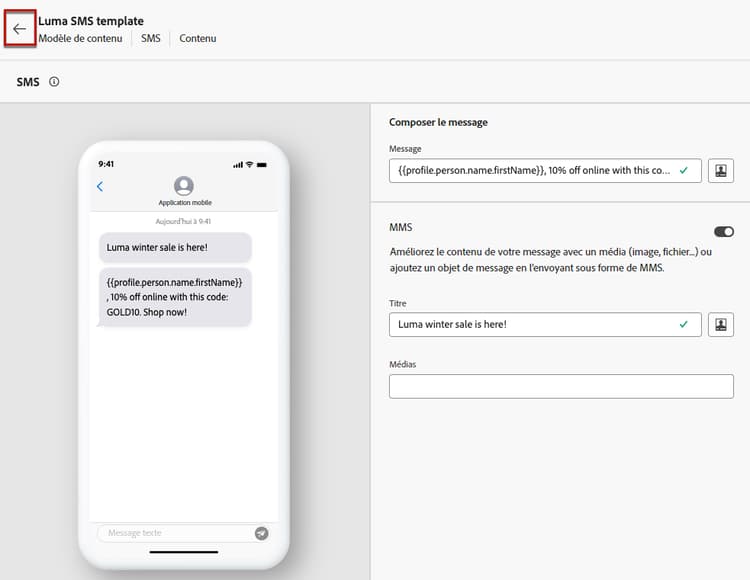This screenshot has width=750, height=580.
Task: Click the Luma SMS template title
Action: (x=91, y=21)
